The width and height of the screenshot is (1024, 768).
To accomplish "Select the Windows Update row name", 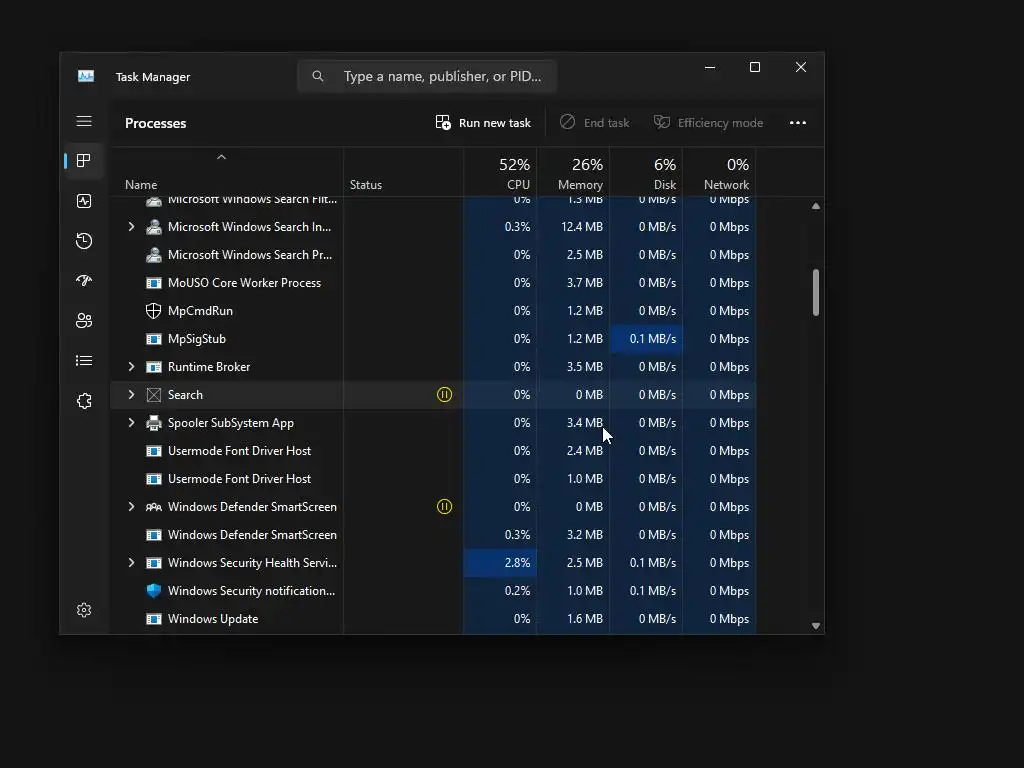I will point(213,619).
